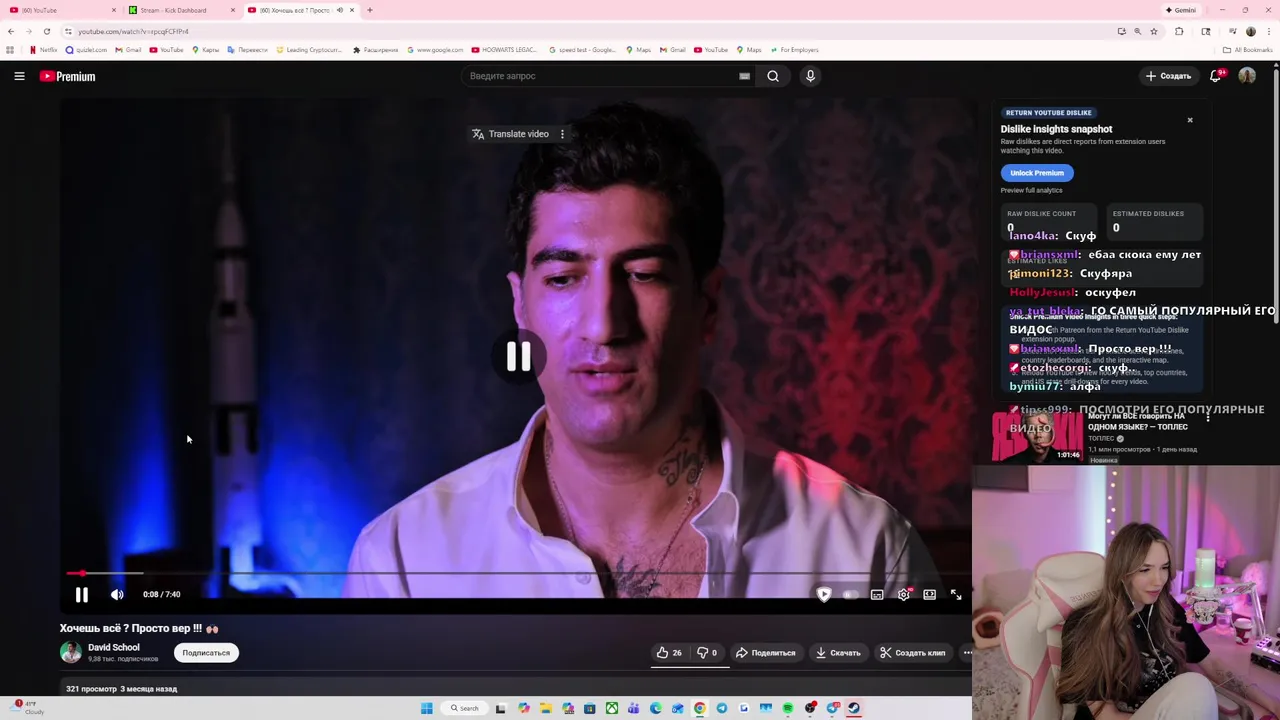1280x720 pixels.
Task: Open the YouTube hamburger guide menu
Action: pos(19,76)
